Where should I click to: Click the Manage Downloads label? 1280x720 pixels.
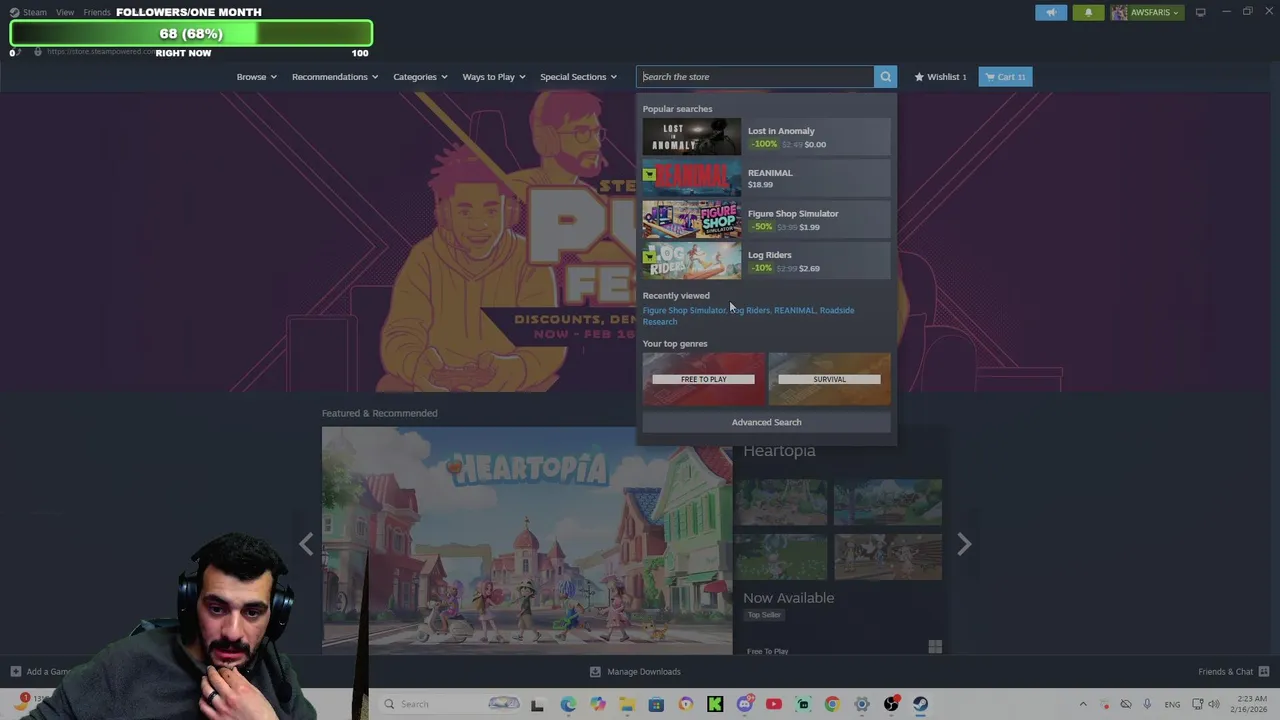click(643, 672)
